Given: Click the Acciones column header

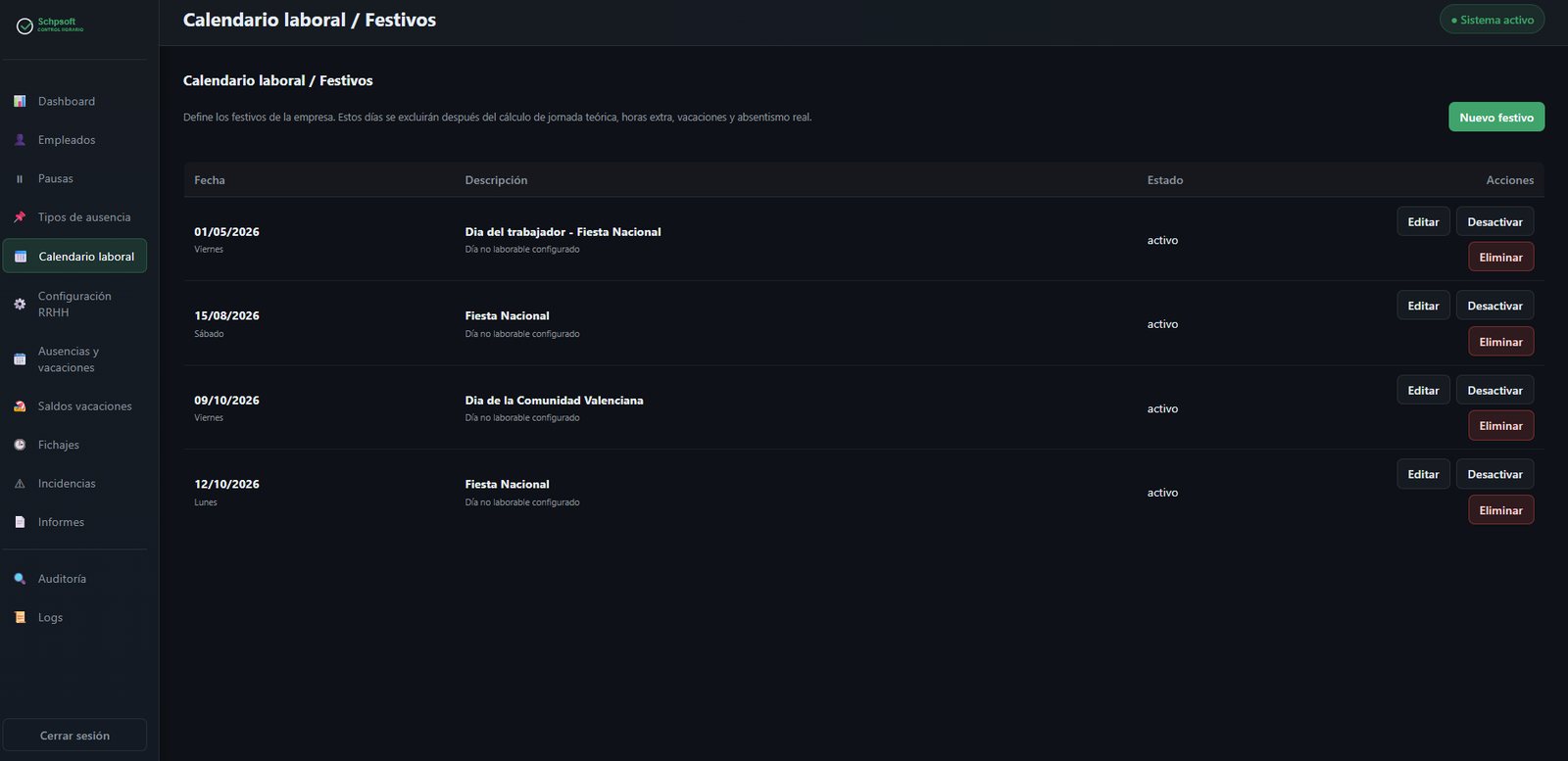Looking at the screenshot, I should tap(1510, 180).
